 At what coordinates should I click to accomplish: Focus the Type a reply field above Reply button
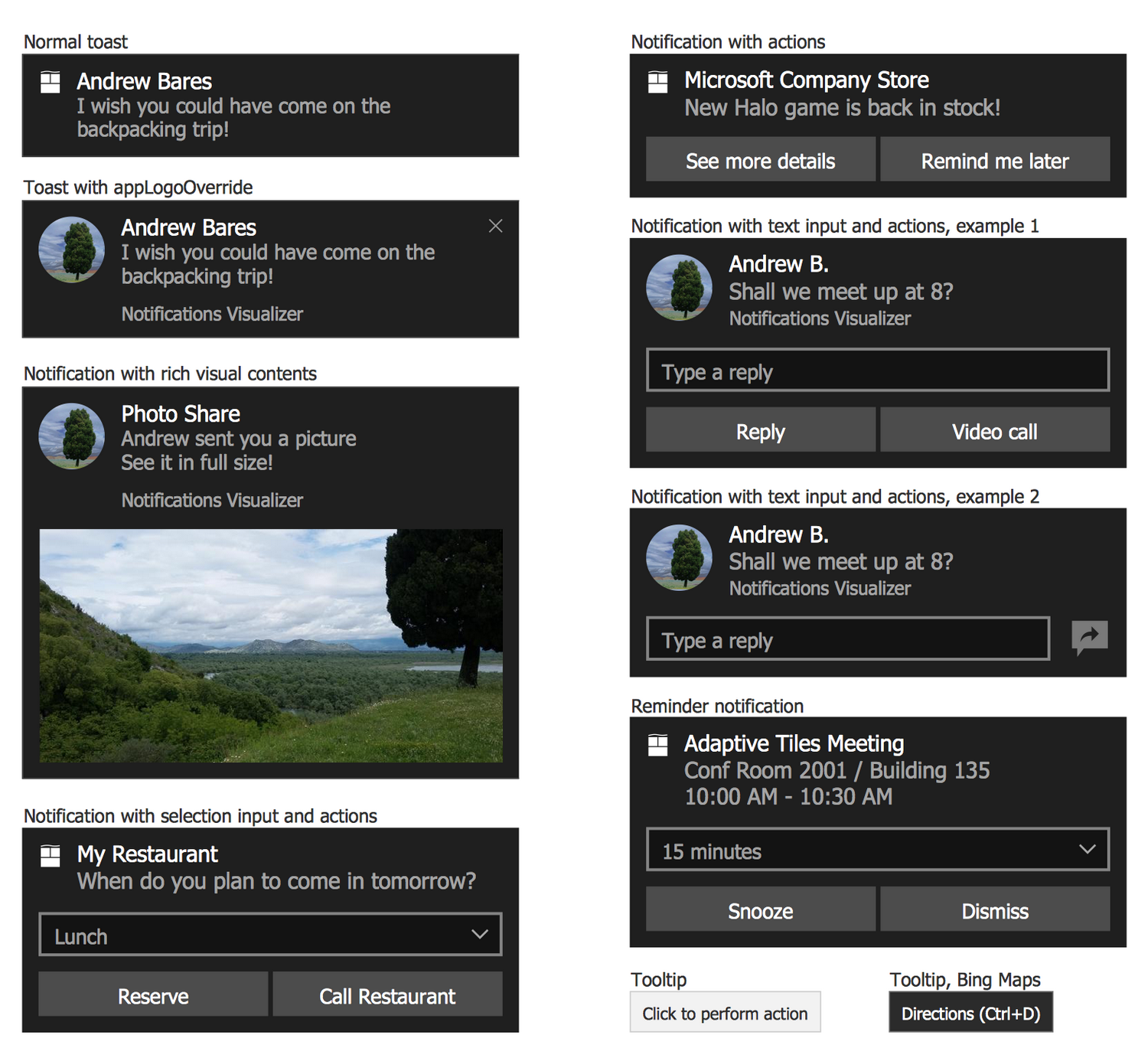(878, 371)
